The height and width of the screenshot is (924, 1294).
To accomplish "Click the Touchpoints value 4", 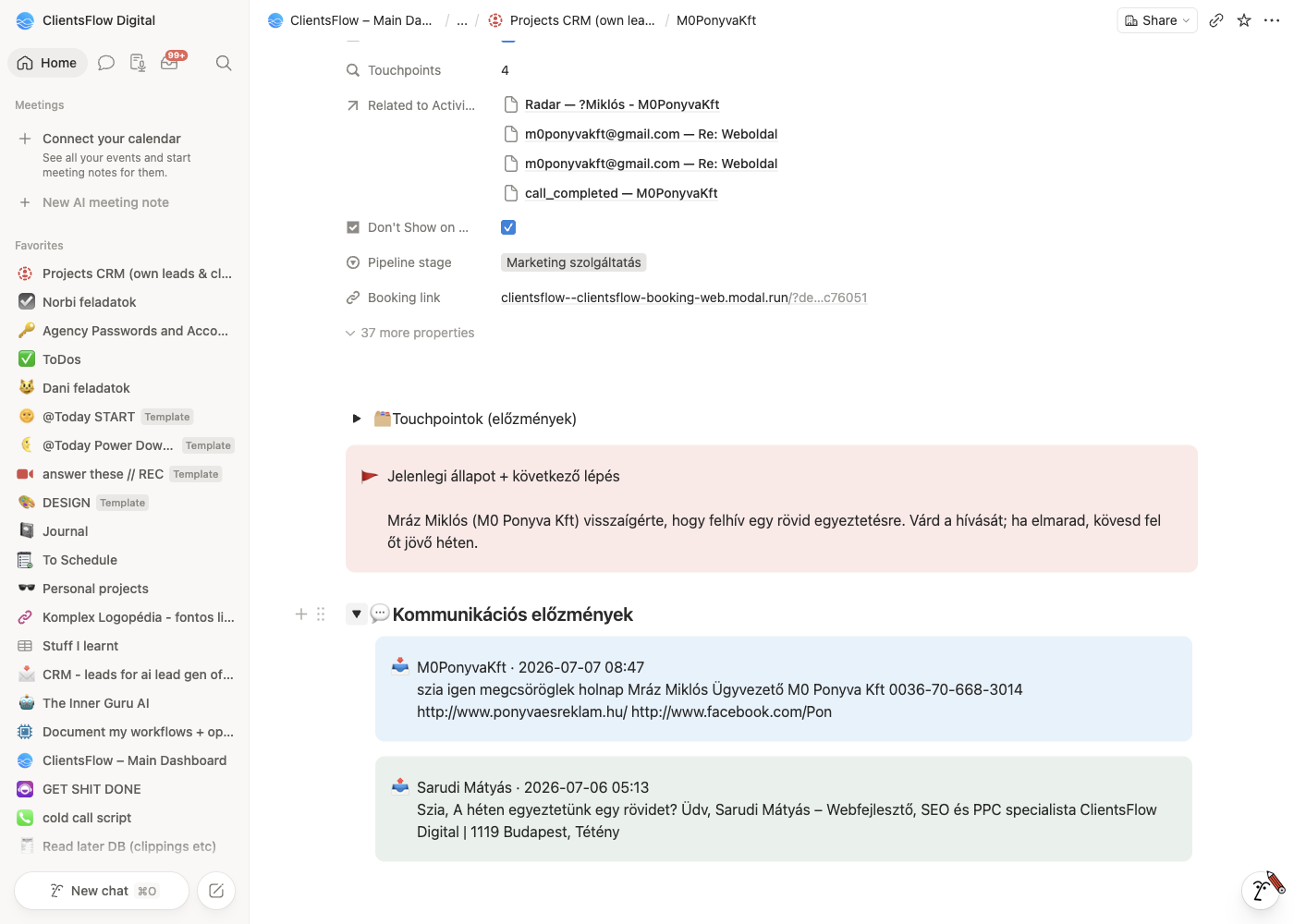I will point(506,70).
